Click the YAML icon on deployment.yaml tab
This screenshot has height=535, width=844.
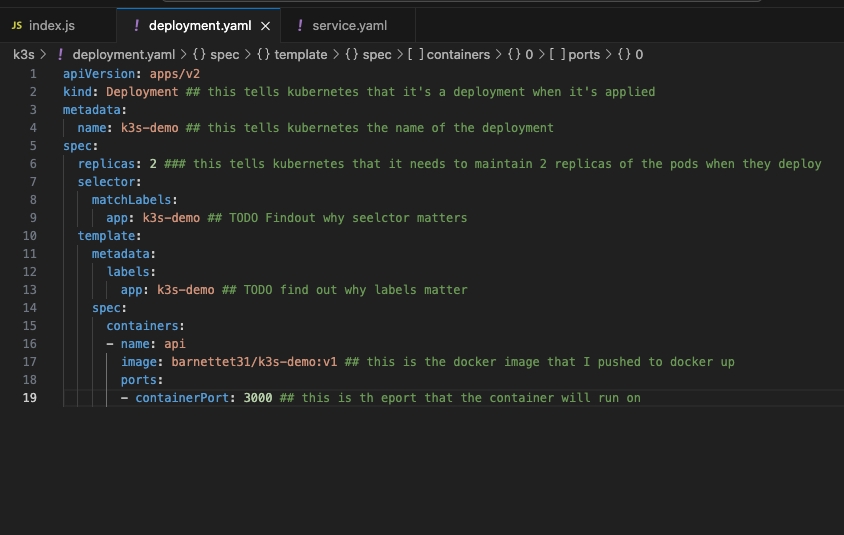[x=136, y=25]
